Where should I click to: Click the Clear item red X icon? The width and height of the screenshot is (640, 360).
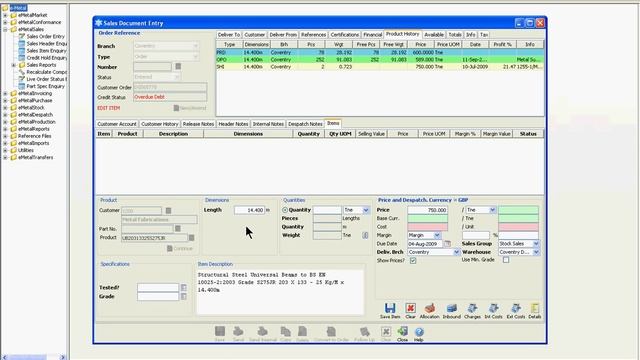pyautogui.click(x=410, y=308)
